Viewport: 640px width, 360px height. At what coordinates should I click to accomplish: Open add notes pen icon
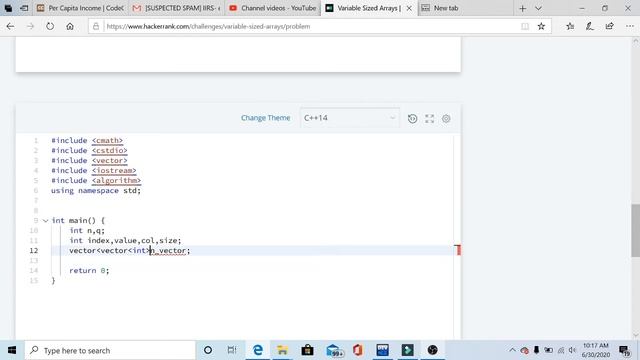point(590,26)
